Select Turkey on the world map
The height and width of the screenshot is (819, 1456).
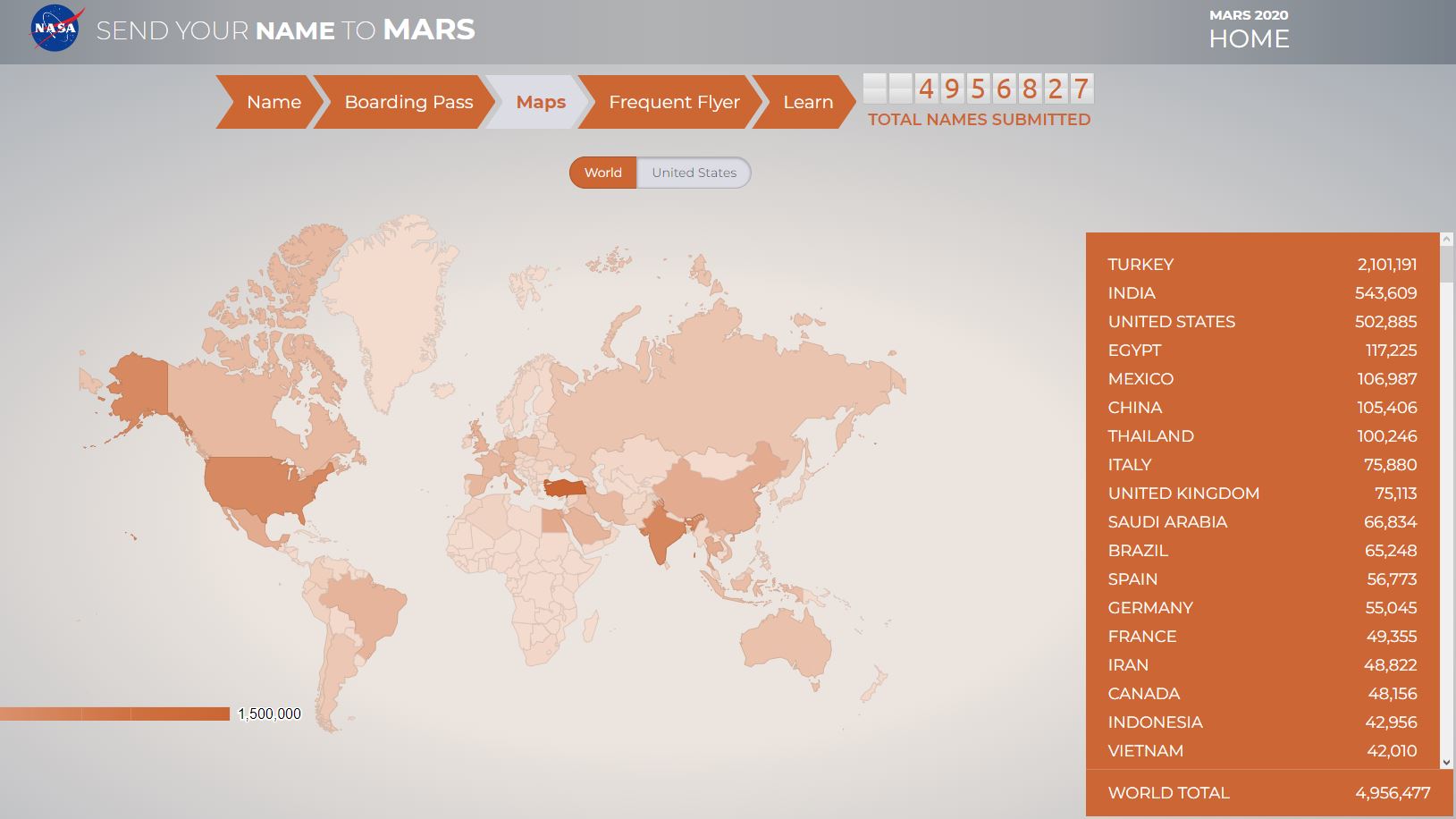coord(567,487)
